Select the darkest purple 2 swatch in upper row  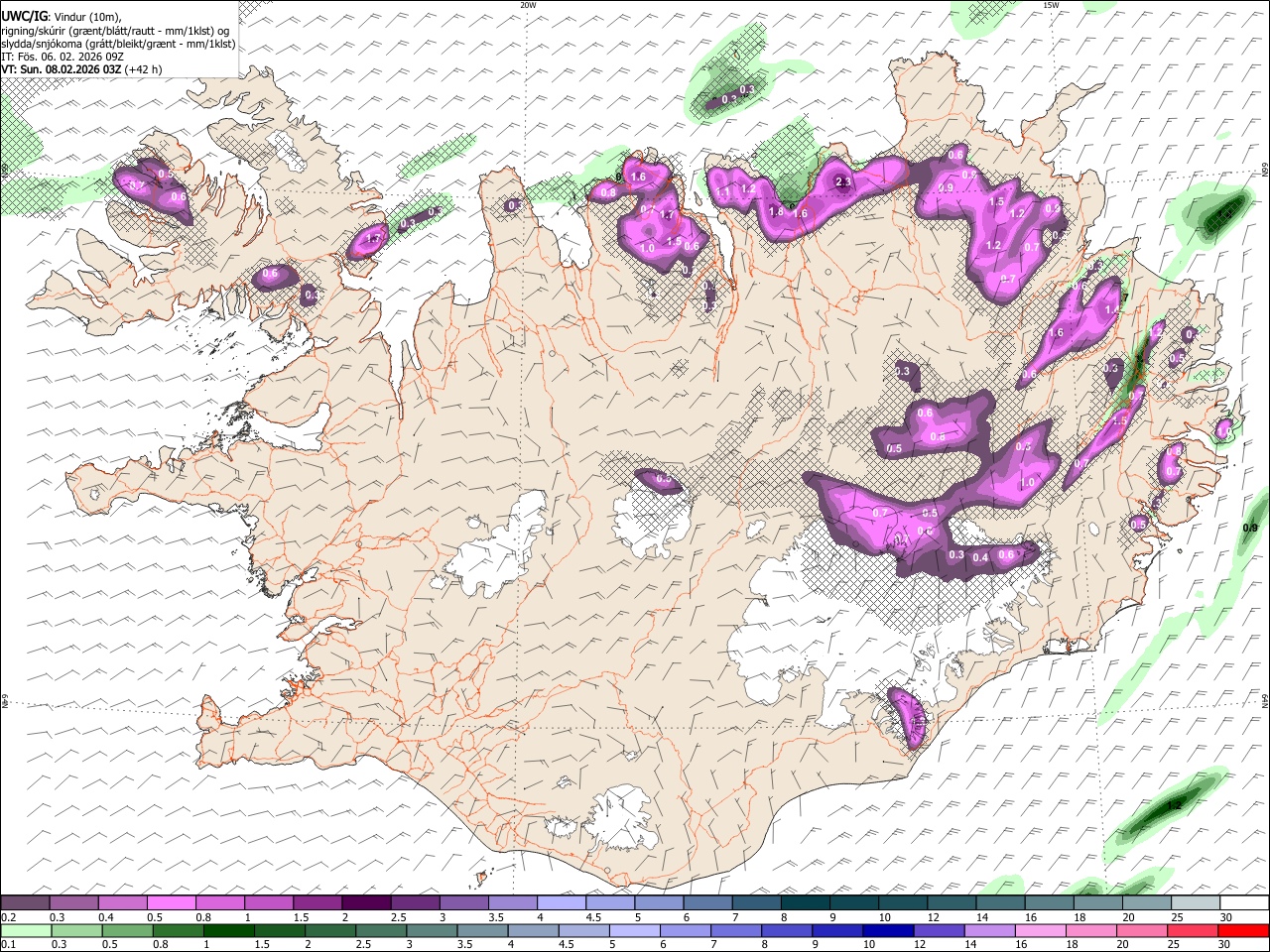click(x=365, y=902)
